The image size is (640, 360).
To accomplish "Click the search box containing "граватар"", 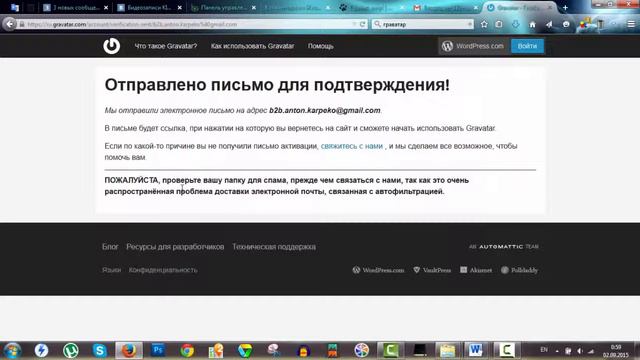I will tap(422, 24).
